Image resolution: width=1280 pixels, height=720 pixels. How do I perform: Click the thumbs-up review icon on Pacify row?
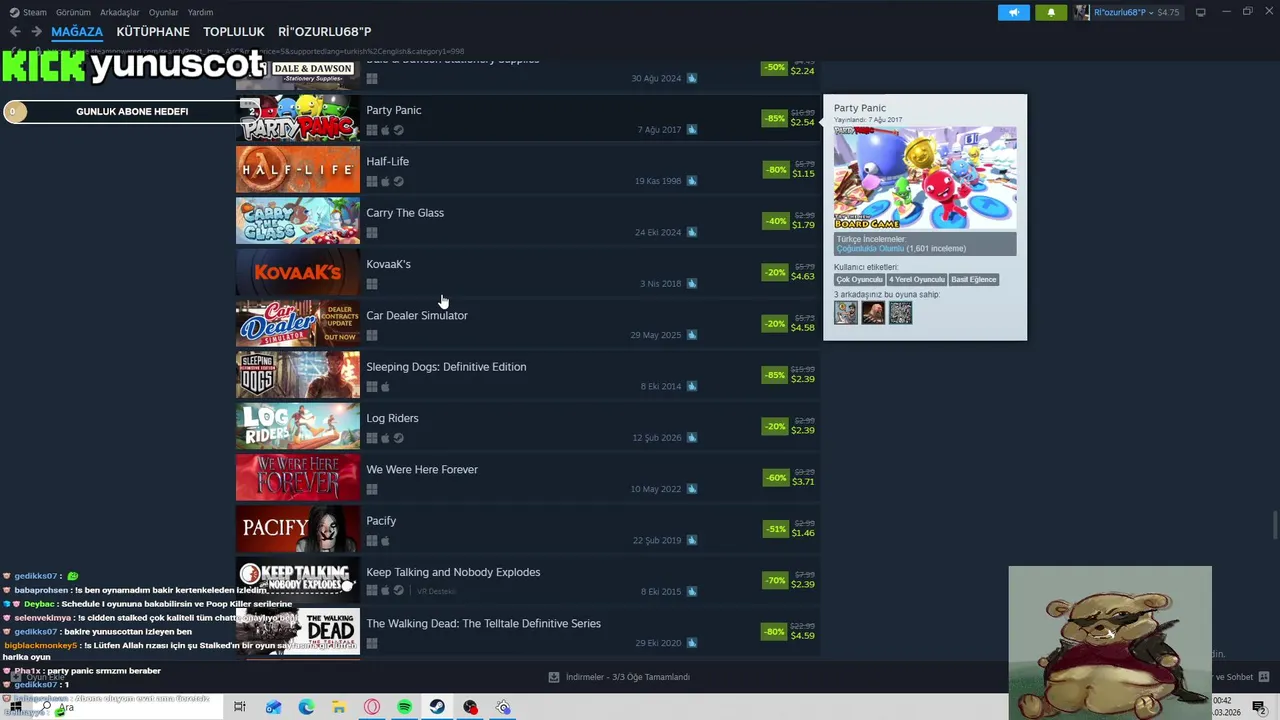[691, 540]
